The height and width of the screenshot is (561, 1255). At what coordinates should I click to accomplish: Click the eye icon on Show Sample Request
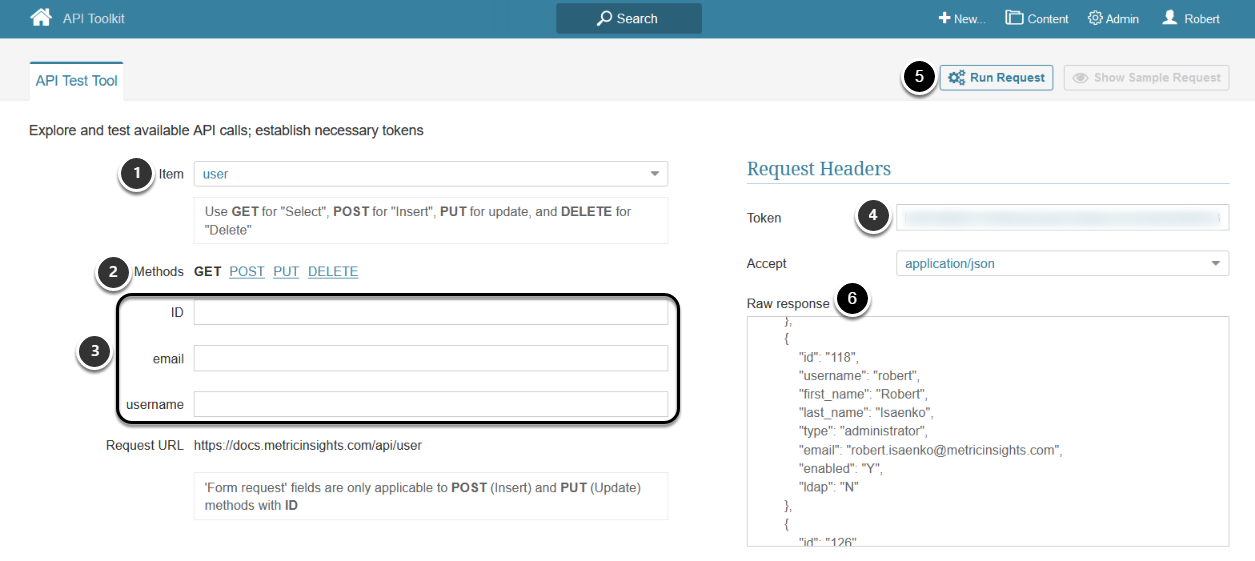click(x=1081, y=78)
